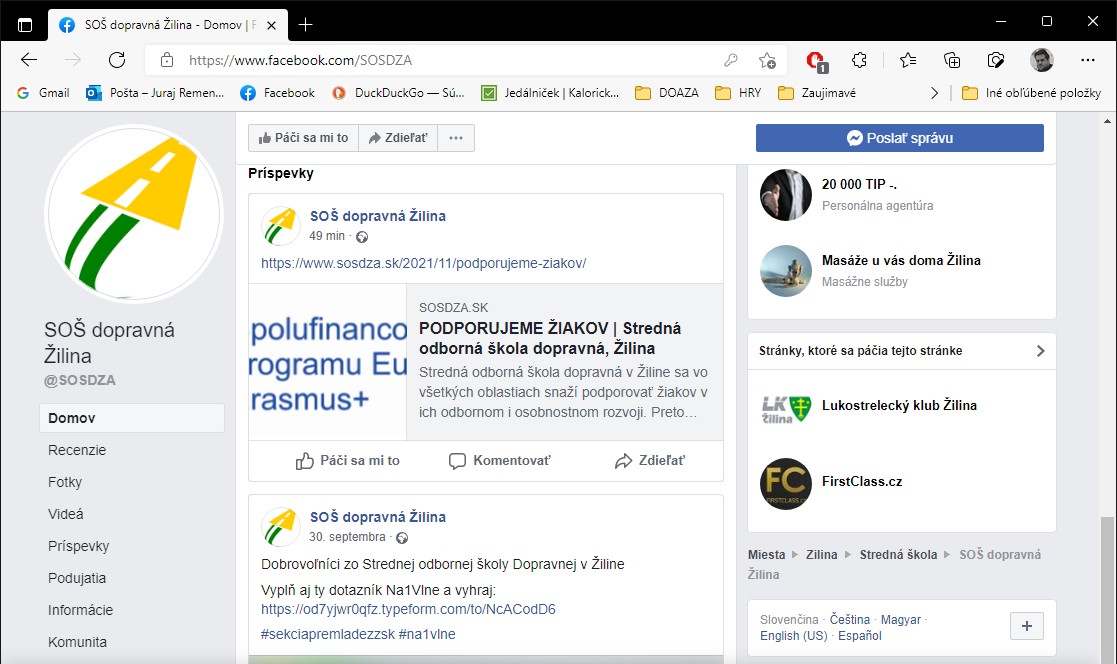
Task: Click the 49 min post timestamp
Action: point(327,236)
